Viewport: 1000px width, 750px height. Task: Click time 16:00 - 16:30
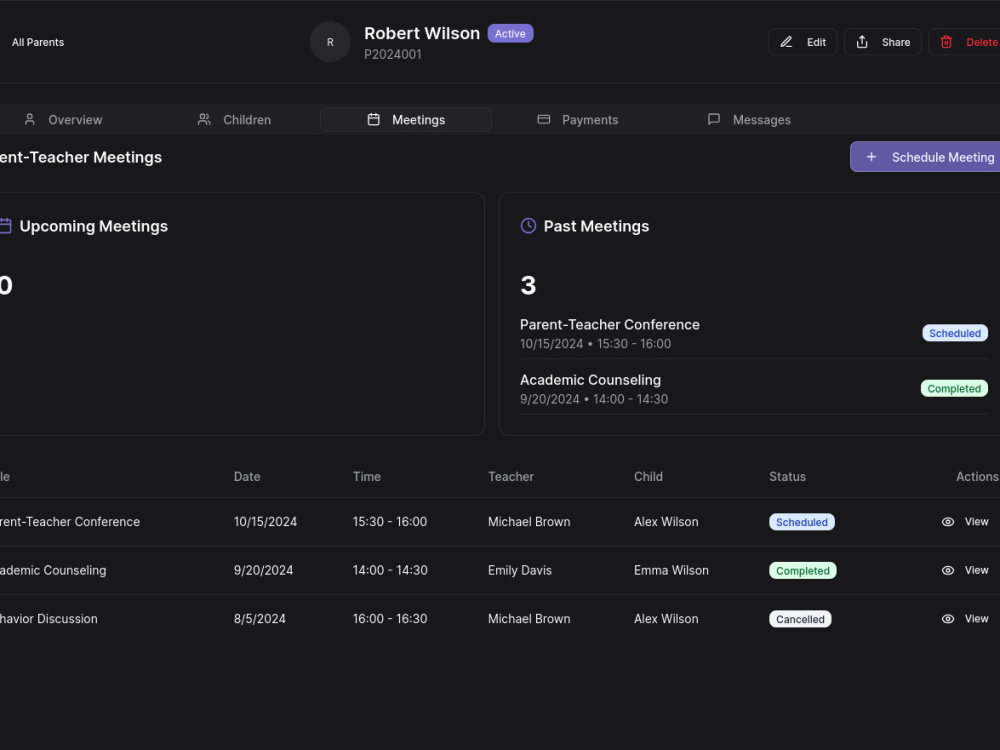(390, 619)
